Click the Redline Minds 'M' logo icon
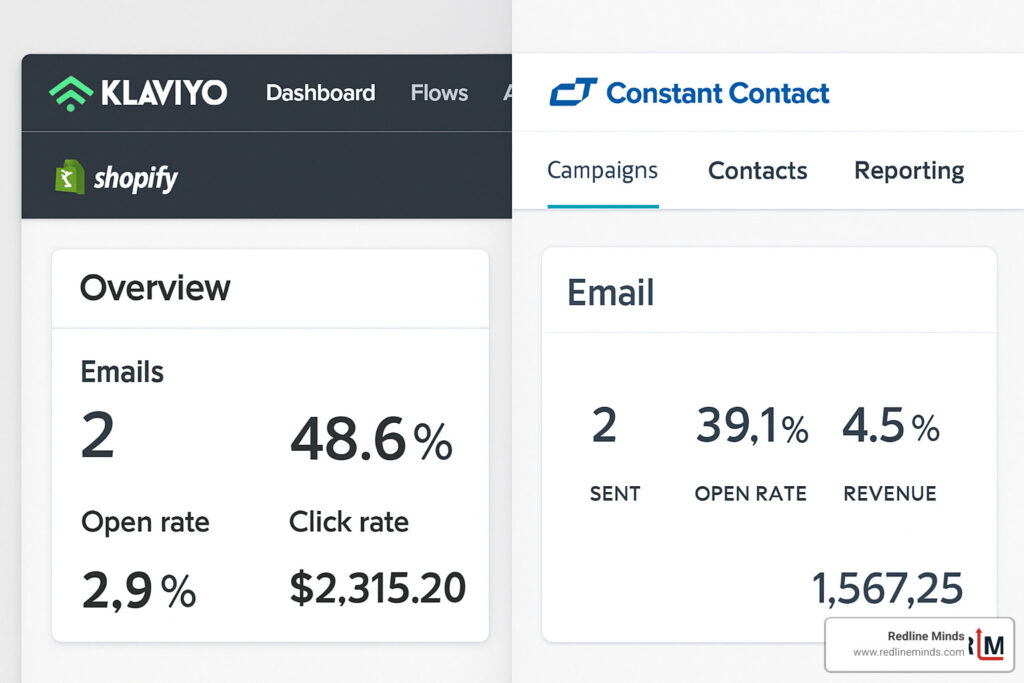Screen dimensions: 1024x683 point(995,644)
